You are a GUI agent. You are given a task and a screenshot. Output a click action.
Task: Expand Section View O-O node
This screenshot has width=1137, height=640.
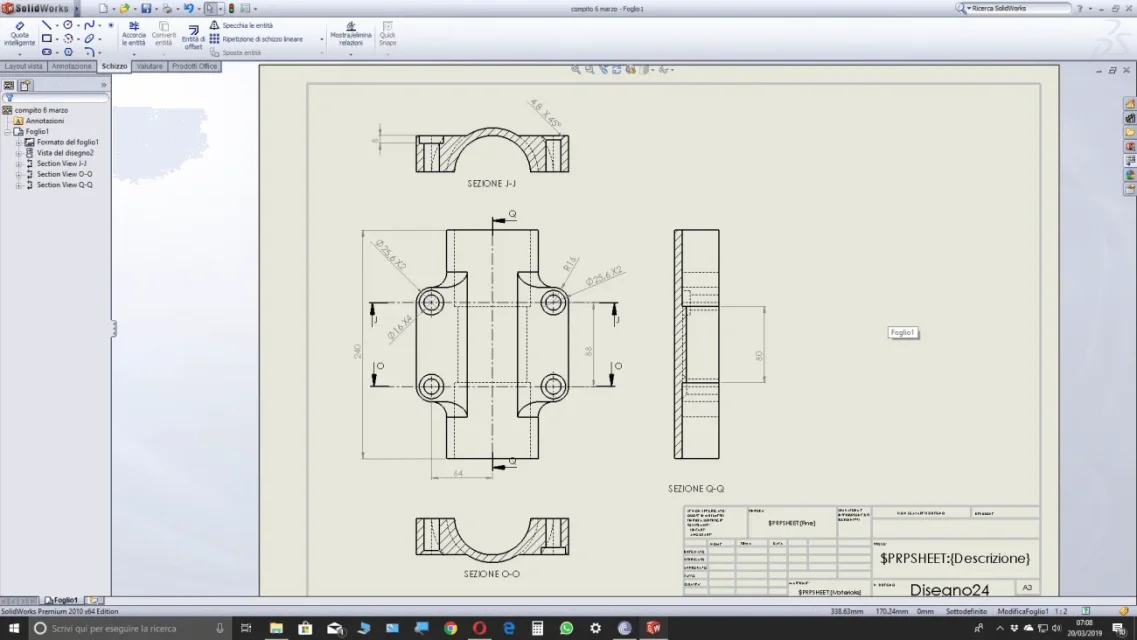pyautogui.click(x=19, y=175)
